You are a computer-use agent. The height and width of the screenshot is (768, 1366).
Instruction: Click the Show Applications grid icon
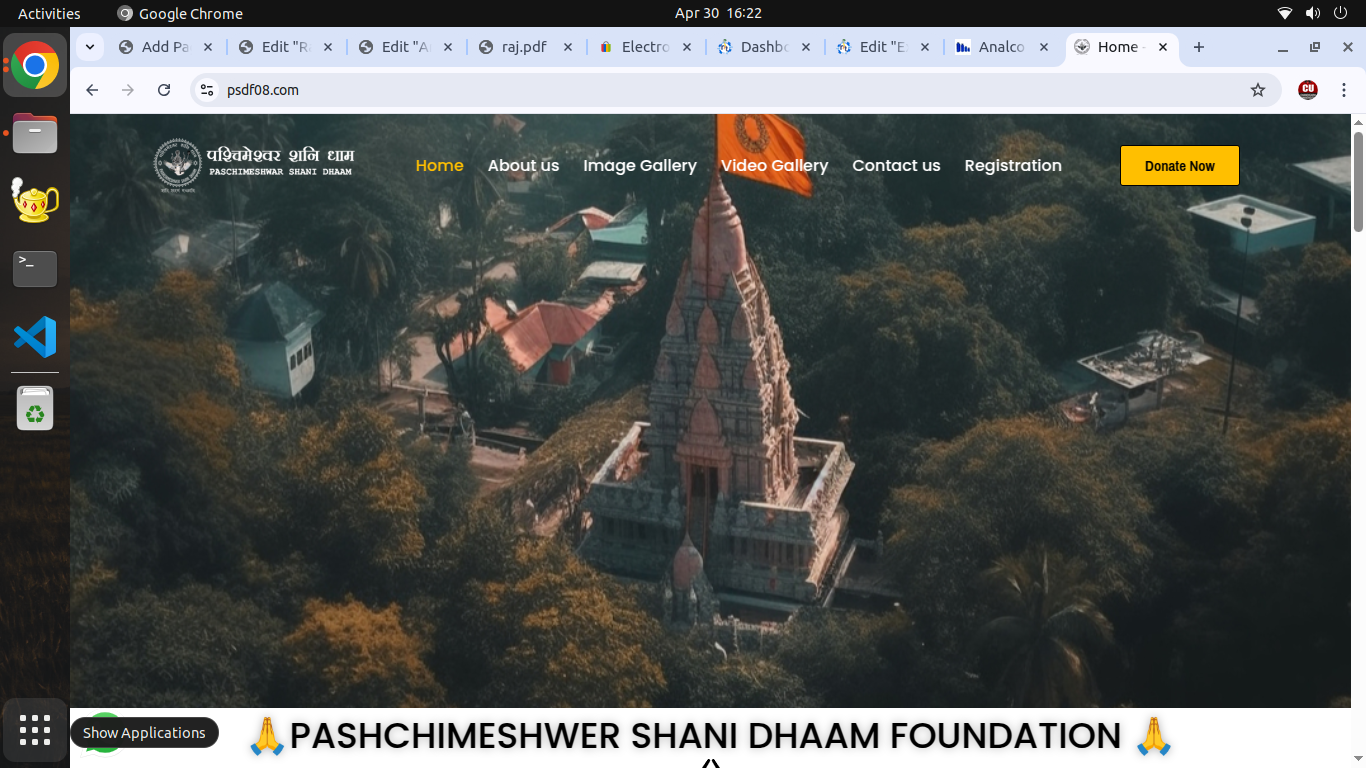35,730
